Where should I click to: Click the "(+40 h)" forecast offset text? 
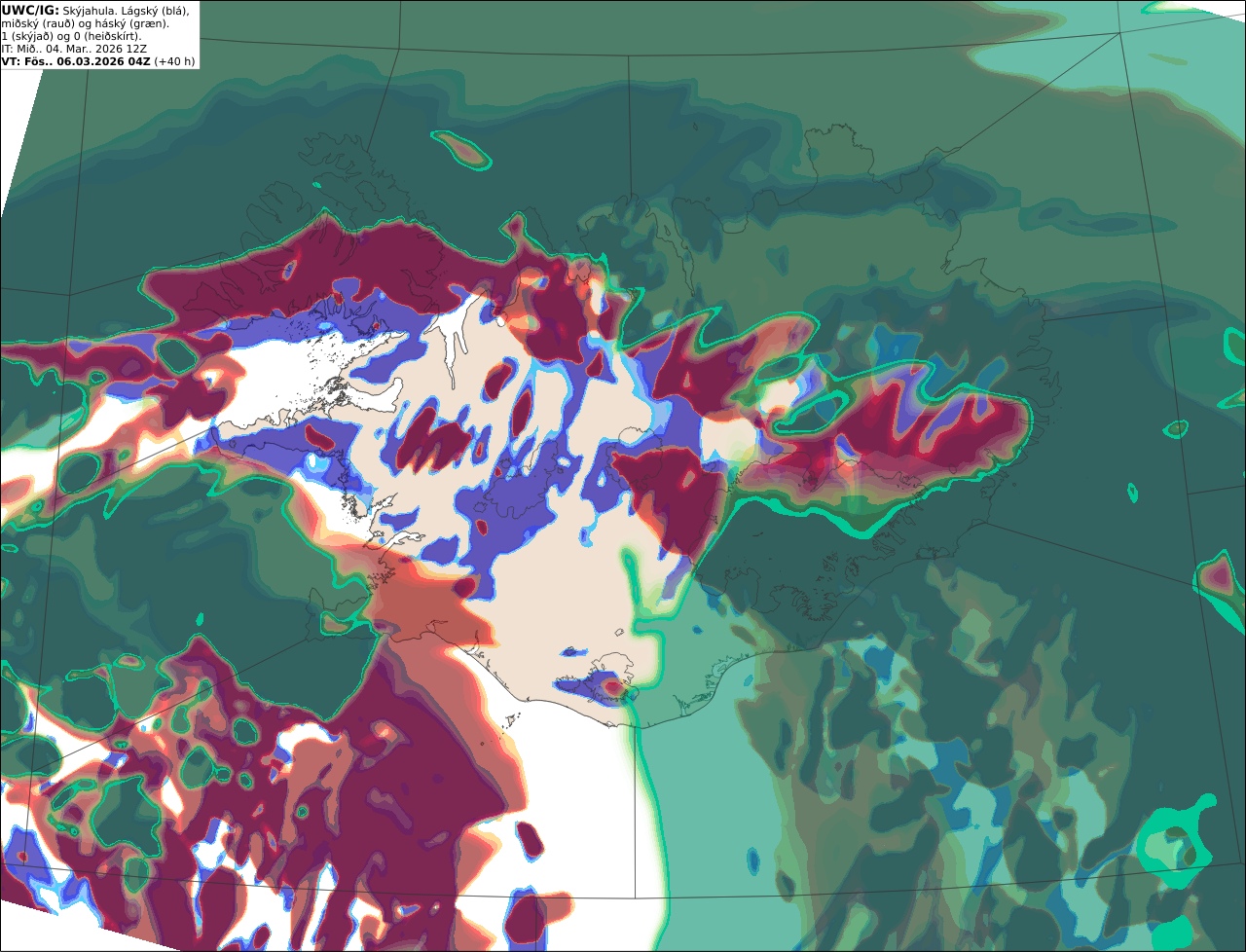click(x=174, y=60)
